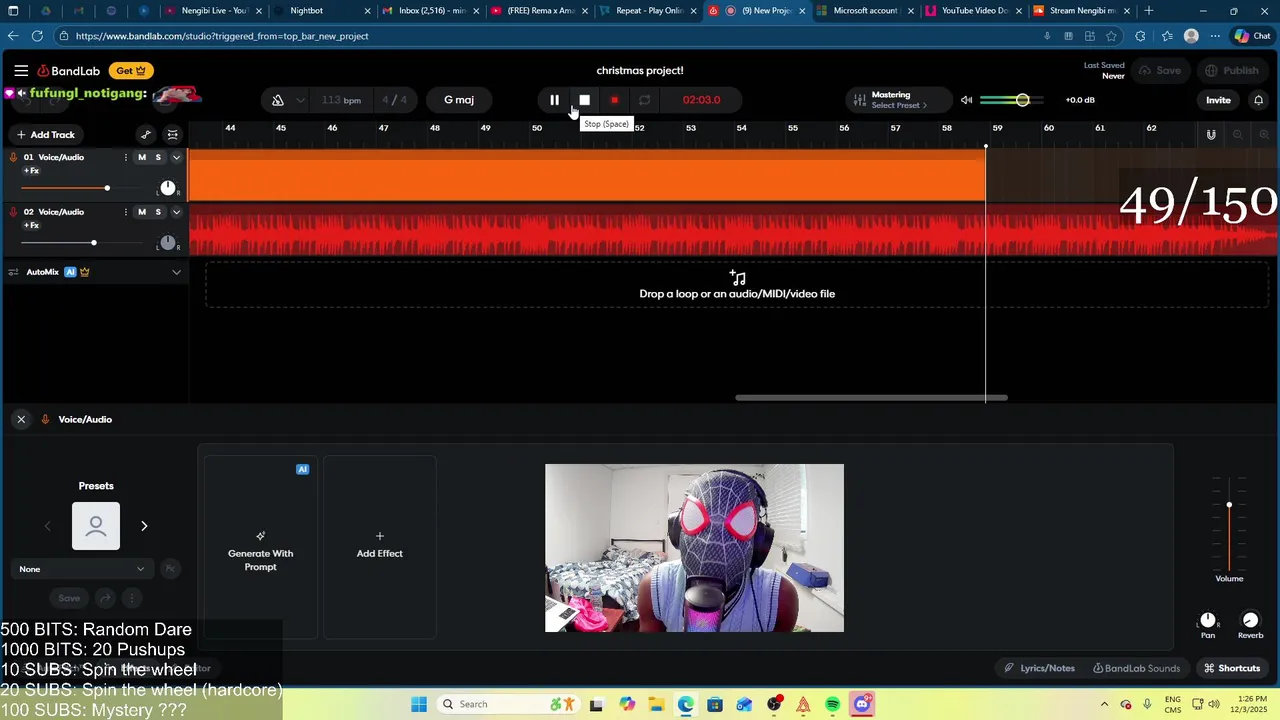This screenshot has width=1280, height=720.
Task: Go to next preset arrow
Action: pyautogui.click(x=144, y=526)
